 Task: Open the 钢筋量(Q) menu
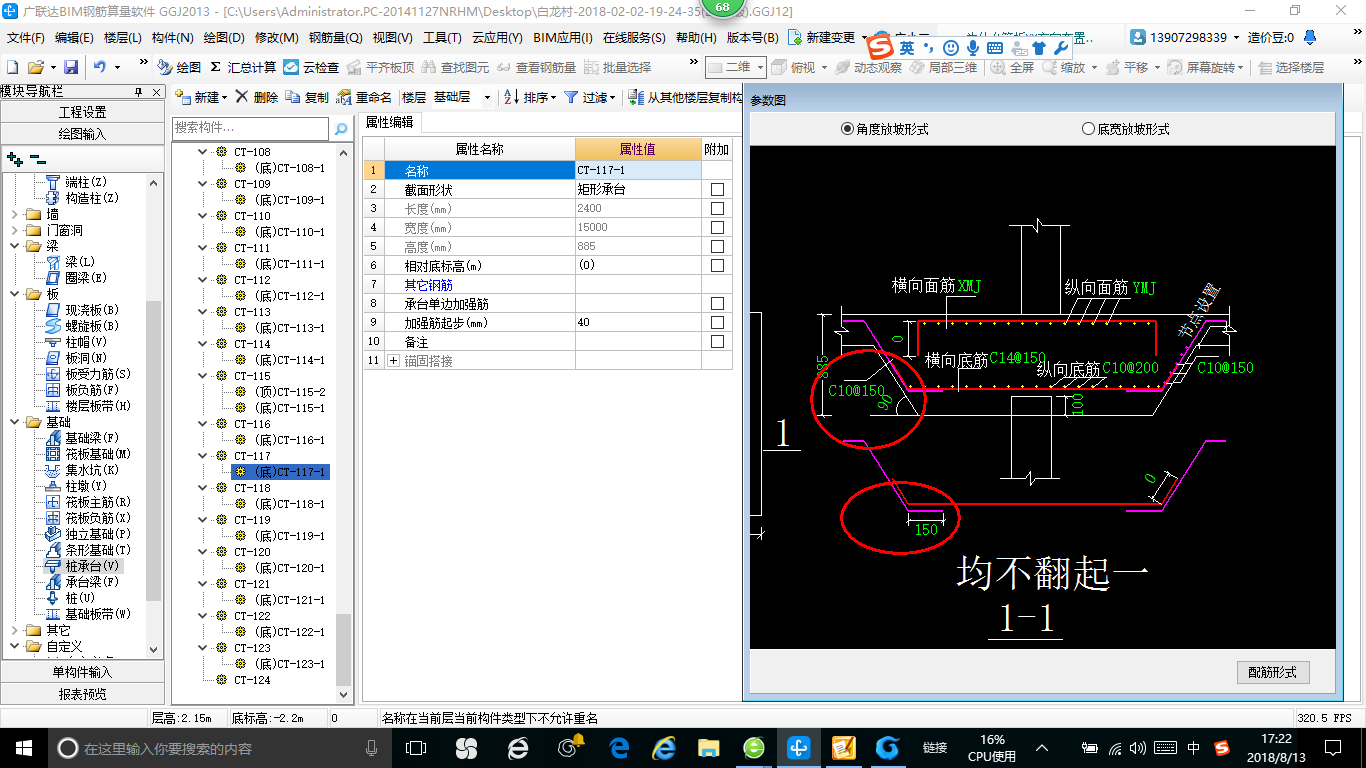tap(335, 38)
